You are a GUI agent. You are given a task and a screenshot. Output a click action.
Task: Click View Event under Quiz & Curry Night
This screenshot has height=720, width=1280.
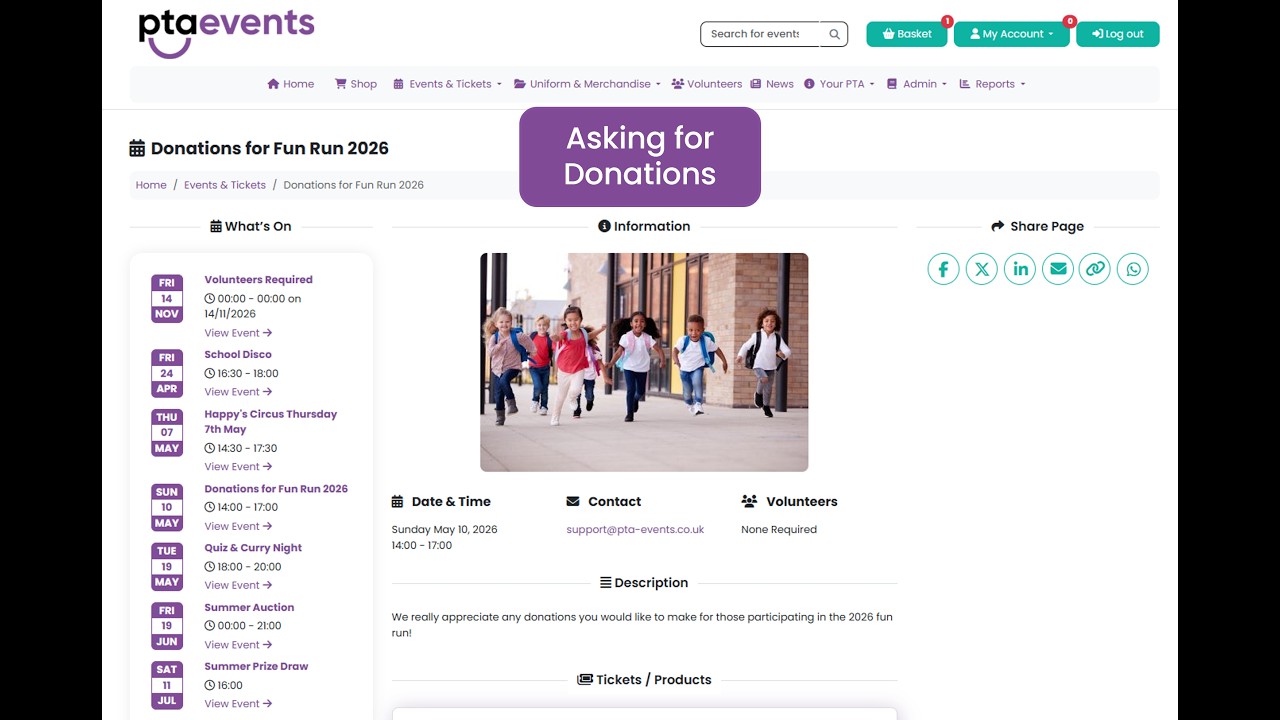238,585
